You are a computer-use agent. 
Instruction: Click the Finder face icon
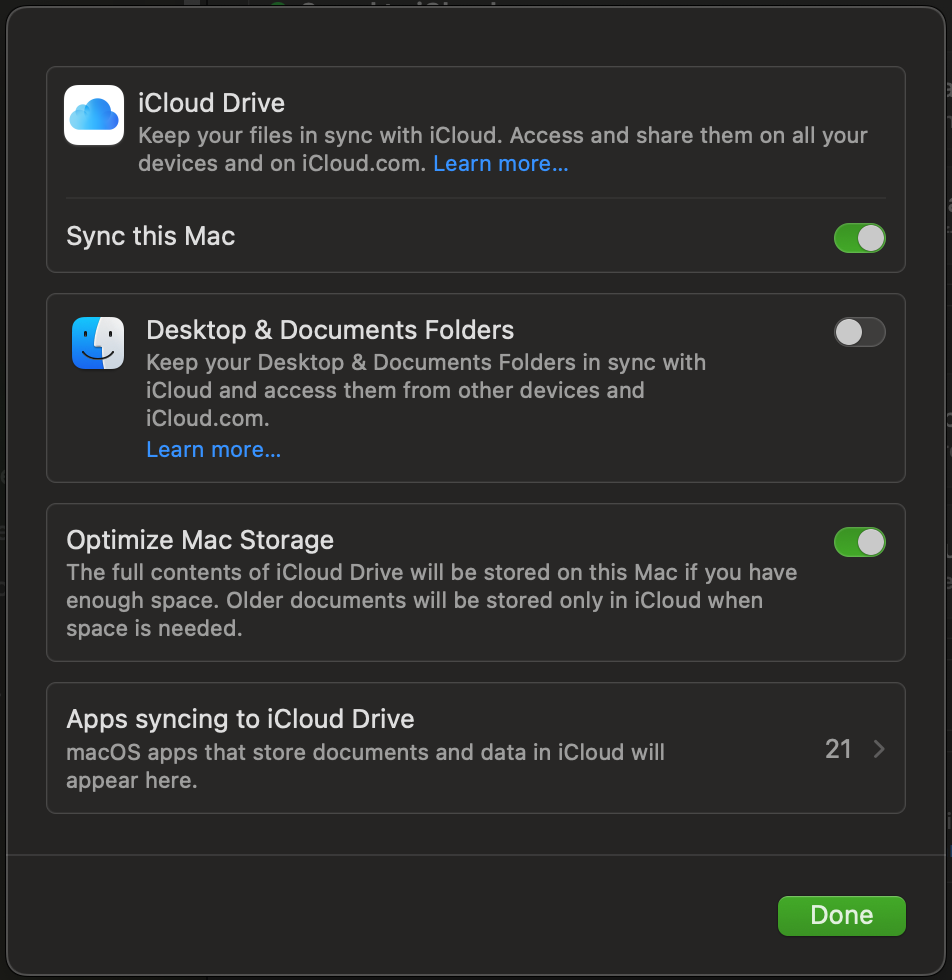98,343
